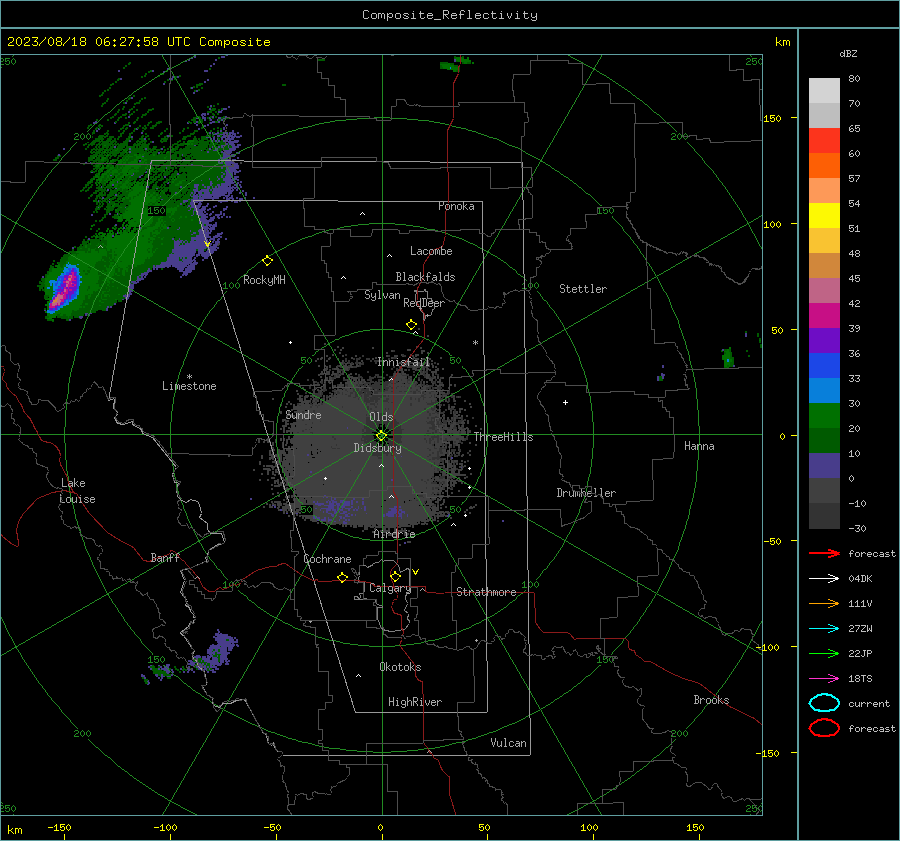Select the slate-purple swatch between 10 and 0

coord(824,466)
